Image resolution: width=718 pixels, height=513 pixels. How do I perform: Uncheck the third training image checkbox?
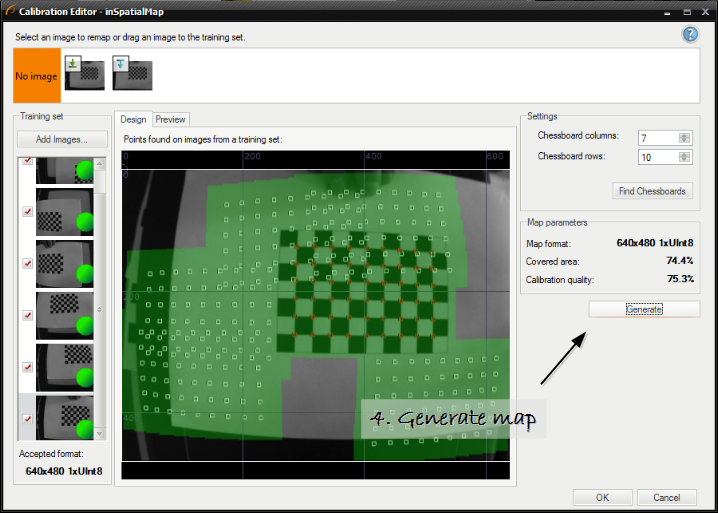point(27,263)
